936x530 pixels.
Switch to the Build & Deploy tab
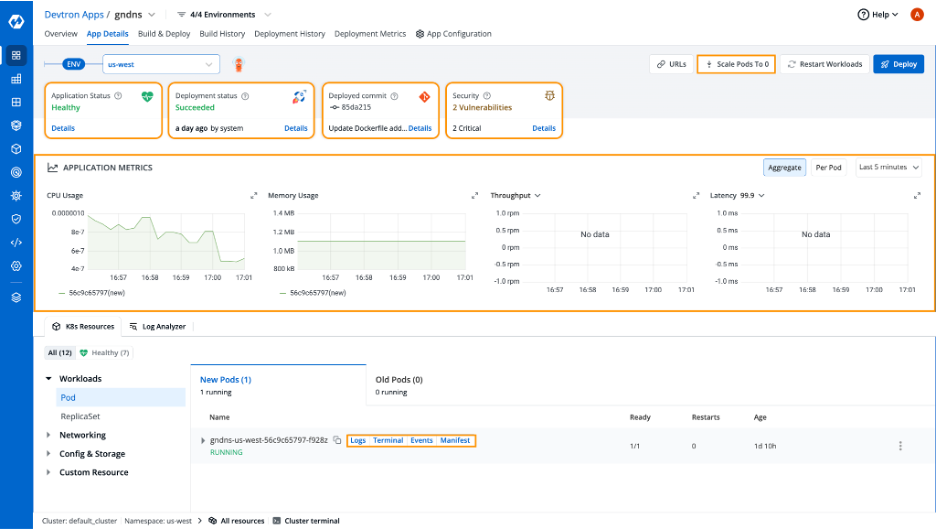click(x=164, y=34)
